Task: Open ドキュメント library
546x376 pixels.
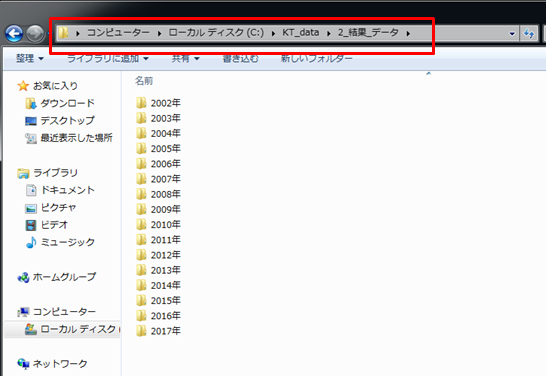Action: [x=68, y=190]
